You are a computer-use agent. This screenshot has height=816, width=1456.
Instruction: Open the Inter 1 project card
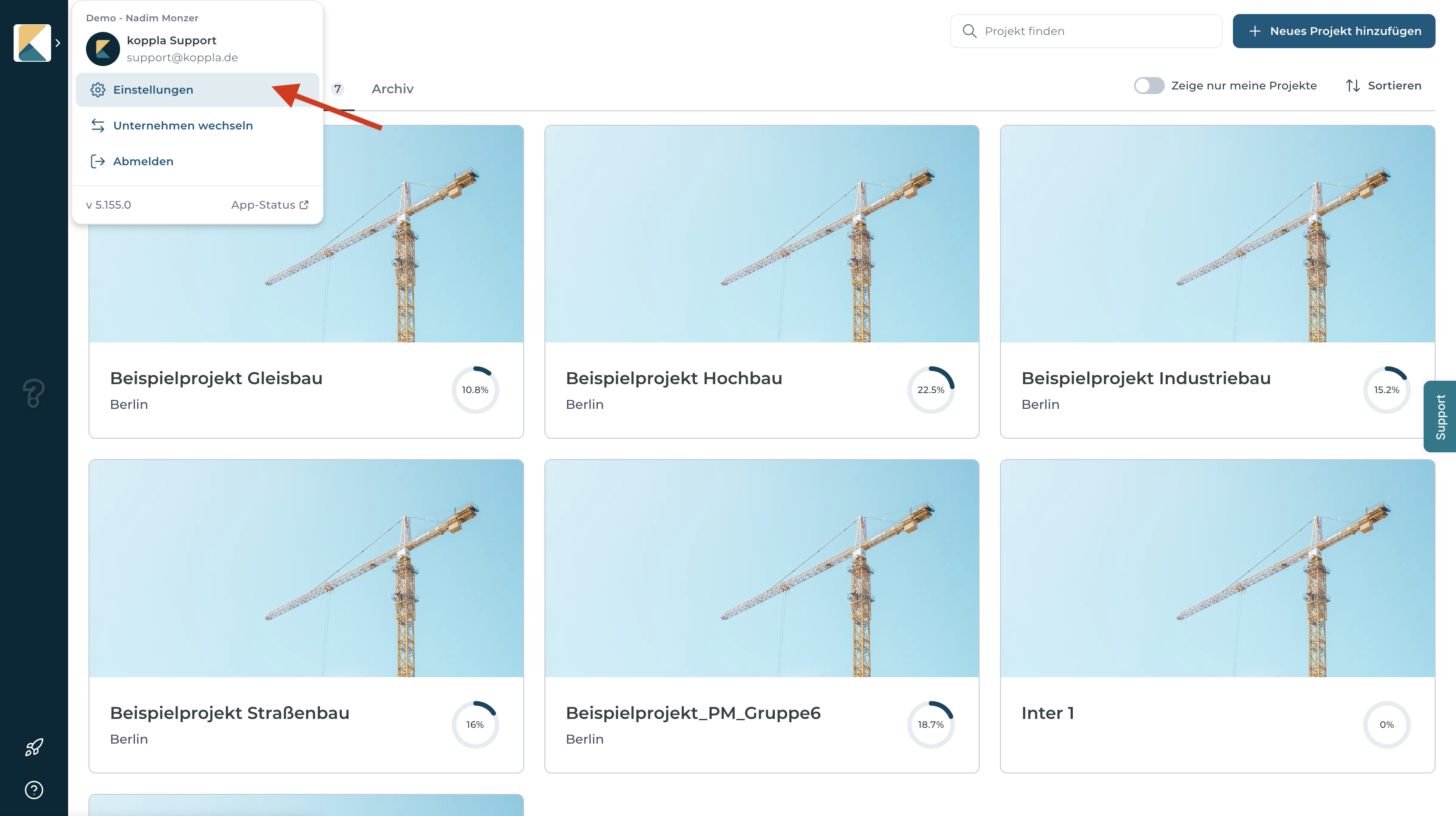[x=1218, y=616]
